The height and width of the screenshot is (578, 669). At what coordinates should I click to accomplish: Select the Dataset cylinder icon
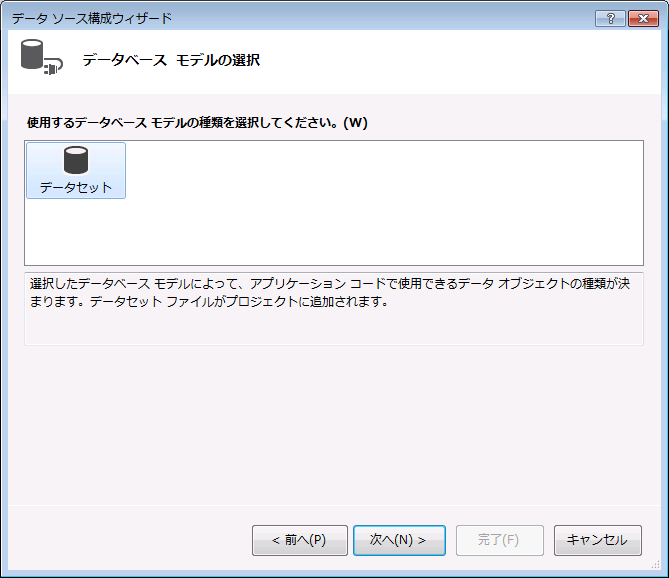(x=76, y=160)
